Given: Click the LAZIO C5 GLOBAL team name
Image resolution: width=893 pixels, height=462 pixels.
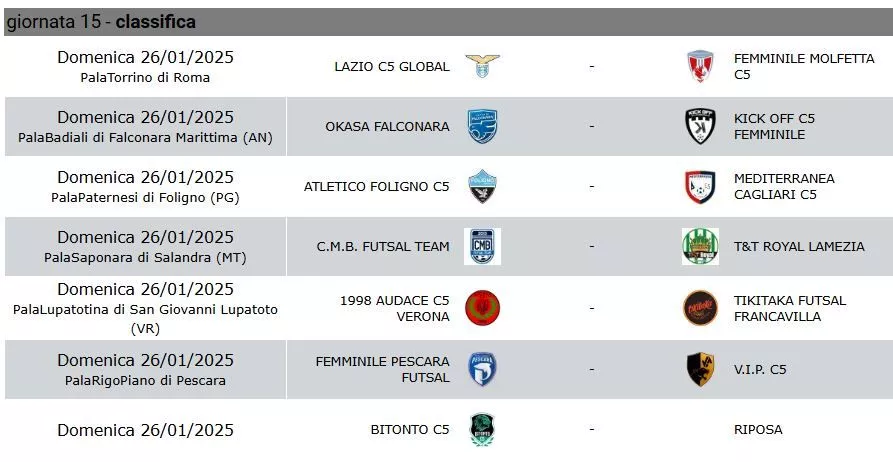Looking at the screenshot, I should (392, 67).
